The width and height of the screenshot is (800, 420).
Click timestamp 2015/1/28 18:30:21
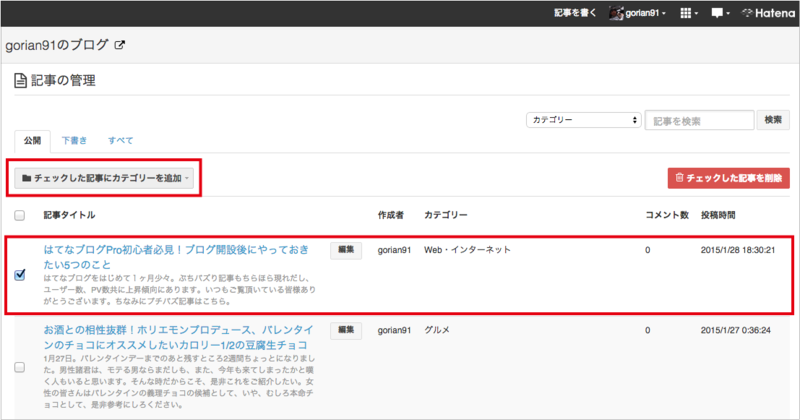pyautogui.click(x=738, y=250)
